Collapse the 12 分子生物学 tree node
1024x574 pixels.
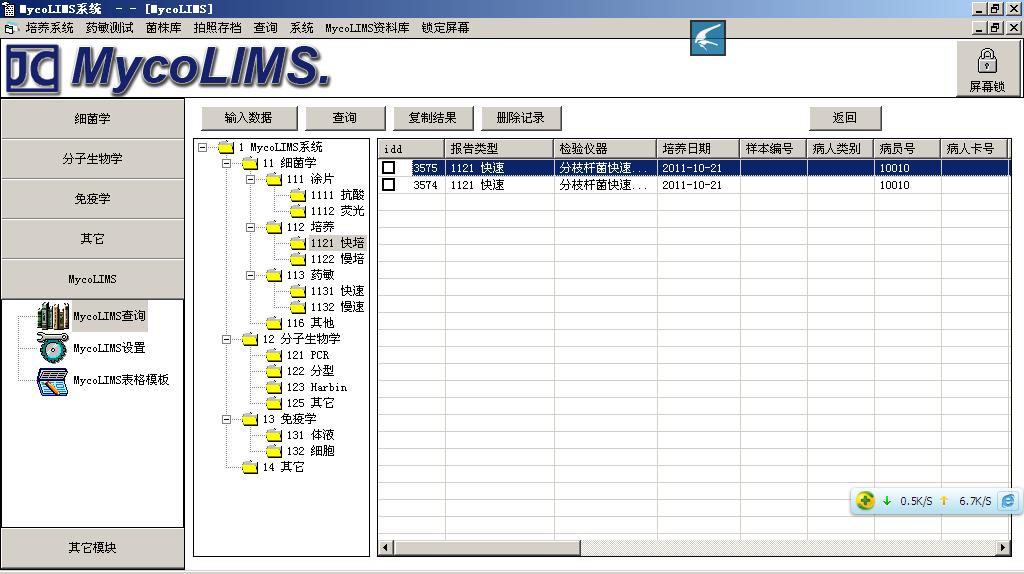pos(227,339)
